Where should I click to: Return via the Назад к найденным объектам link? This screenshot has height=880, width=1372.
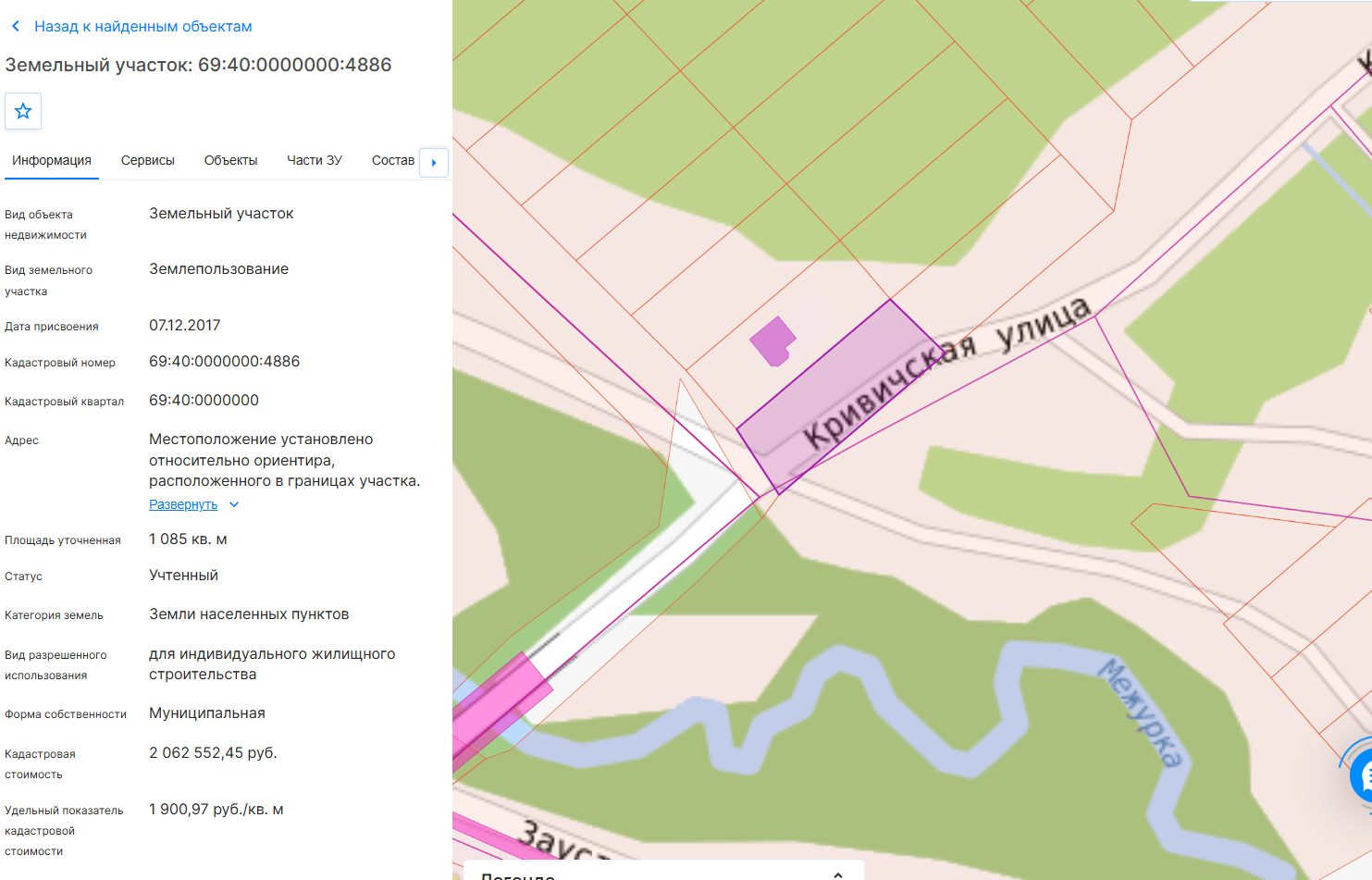pos(143,27)
